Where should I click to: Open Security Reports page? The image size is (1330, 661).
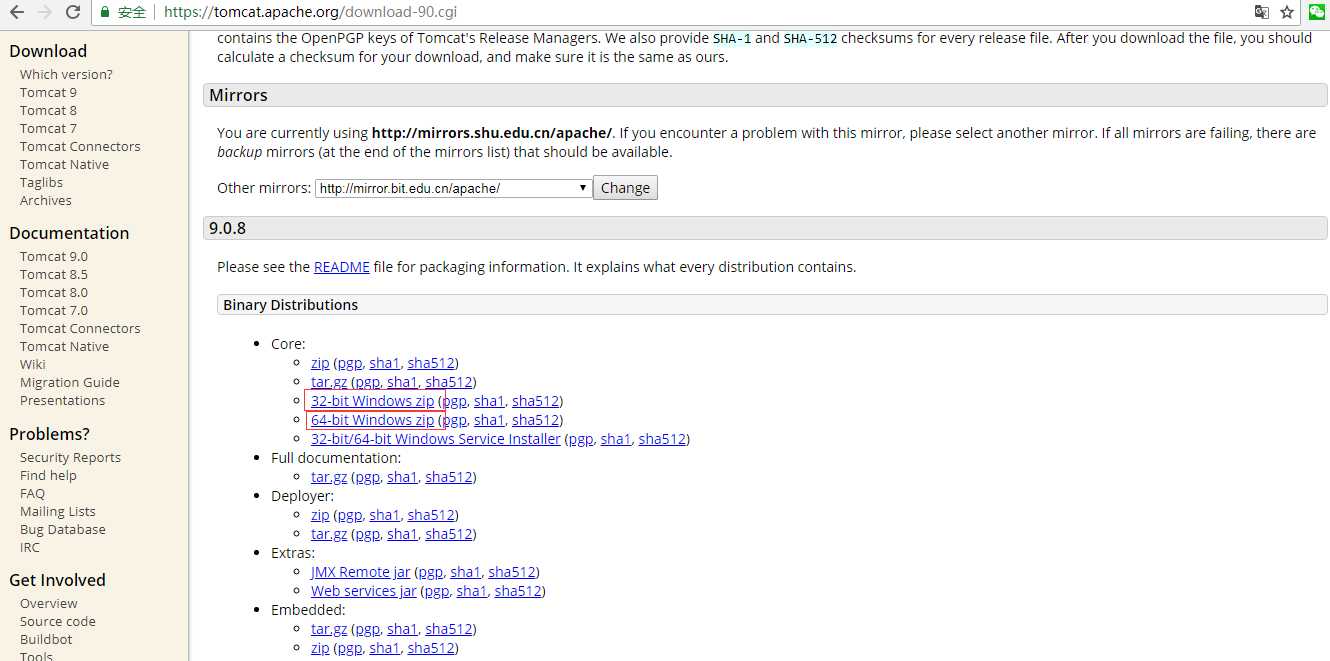tap(70, 457)
